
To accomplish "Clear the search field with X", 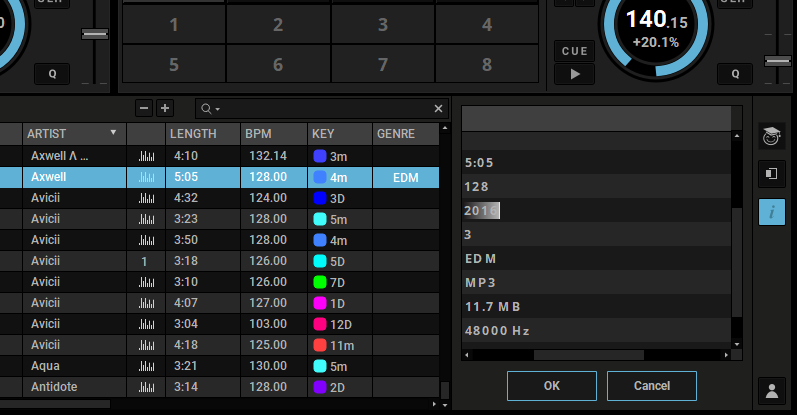I will pos(438,108).
